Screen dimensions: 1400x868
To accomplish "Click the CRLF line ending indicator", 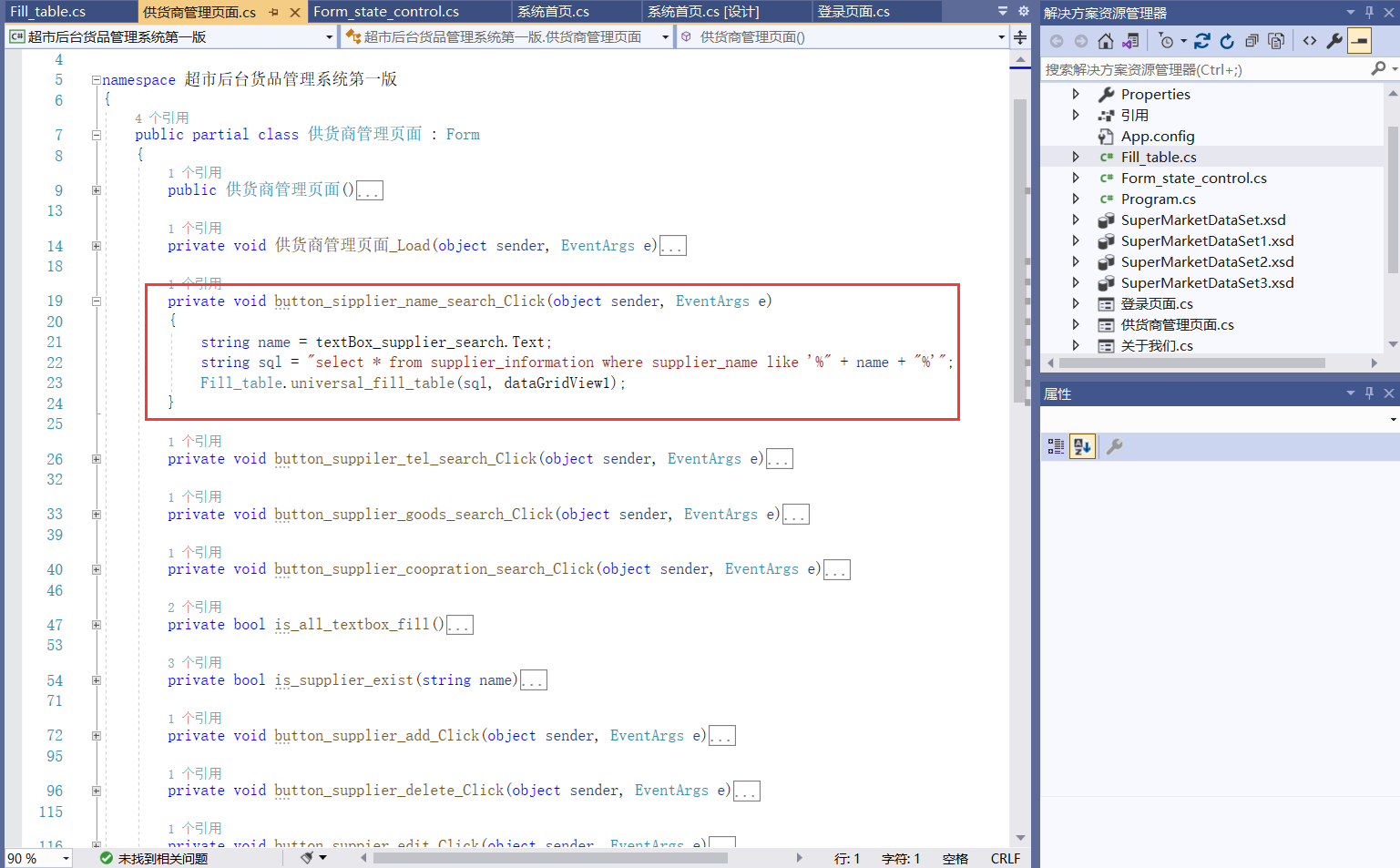I will [1006, 858].
